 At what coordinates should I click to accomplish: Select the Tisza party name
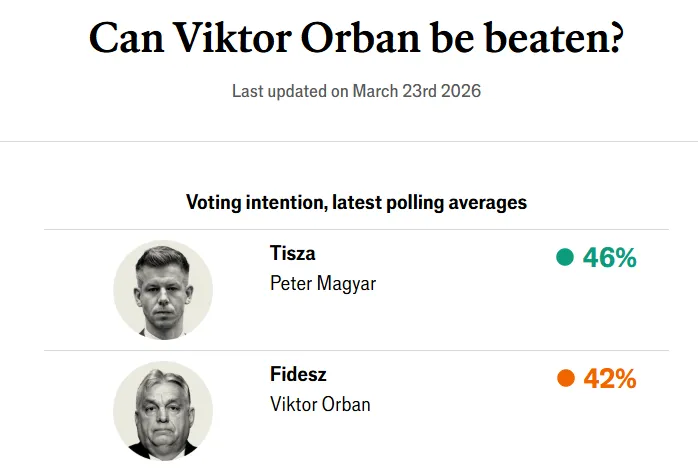[x=292, y=253]
